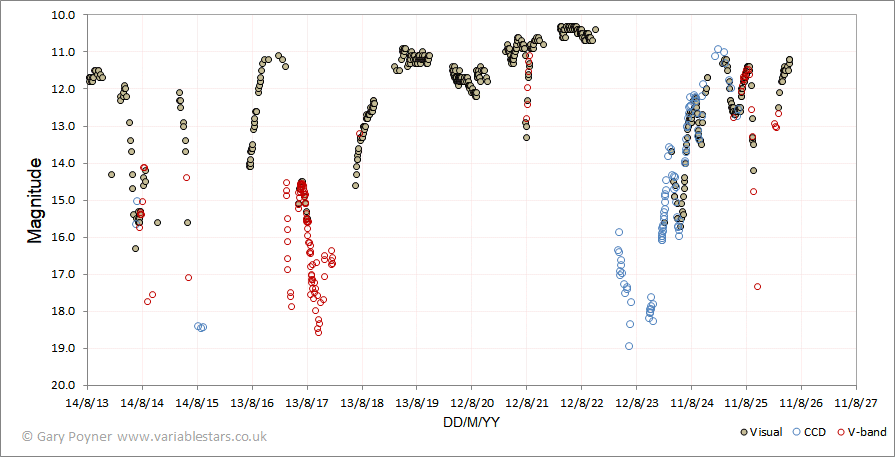The height and width of the screenshot is (457, 895).
Task: Click the 15.0 magnitude axis label
Action: click(x=70, y=200)
